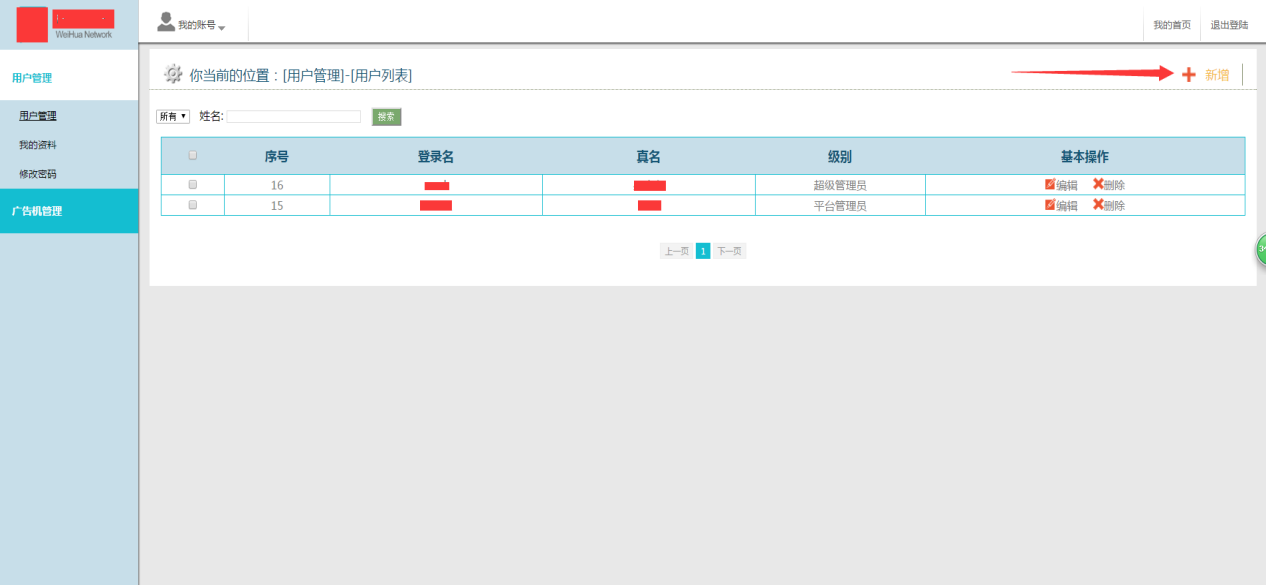Click delete X icon for row 16
Image resolution: width=1266 pixels, height=585 pixels.
[x=1098, y=185]
